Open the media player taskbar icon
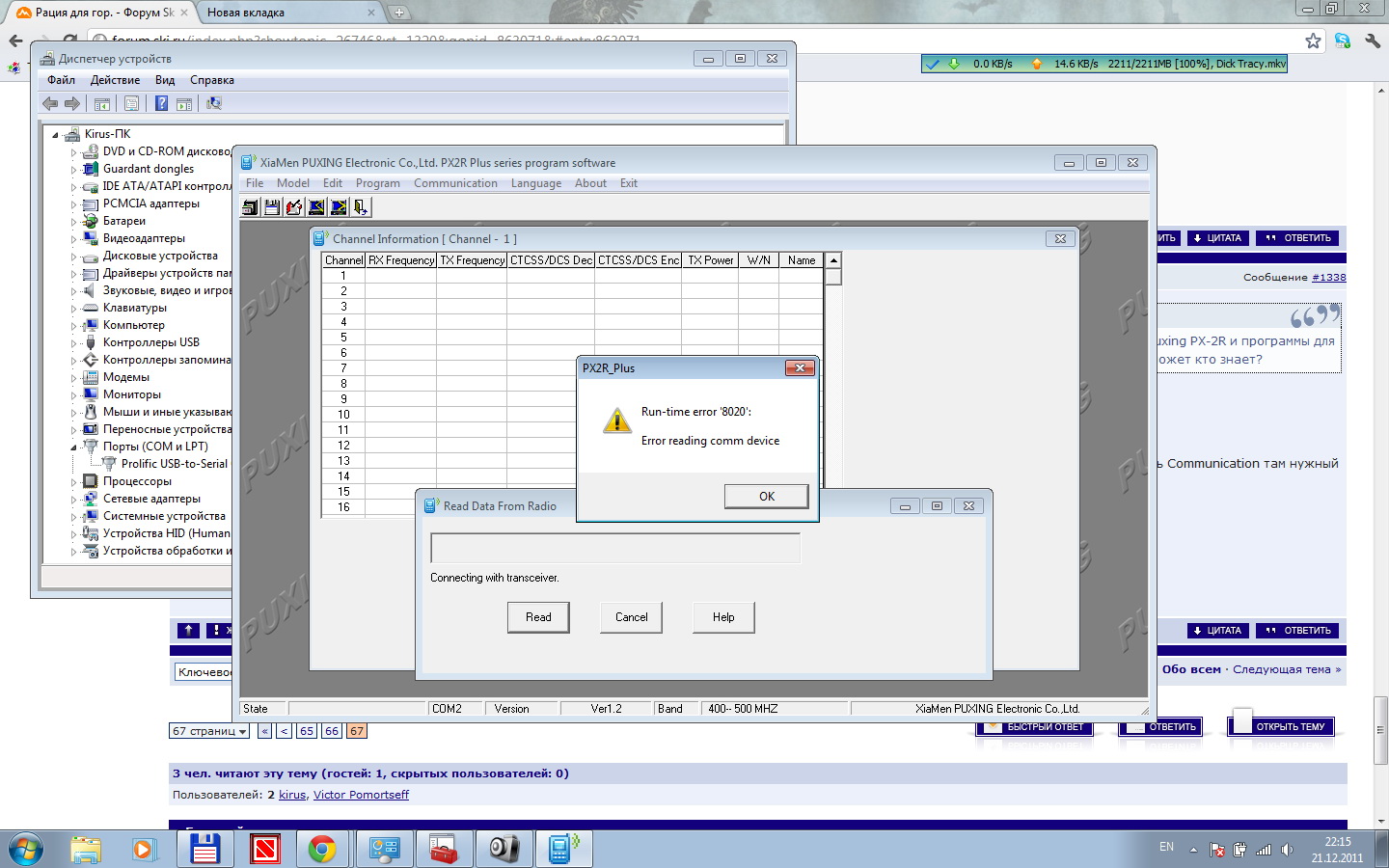 pyautogui.click(x=144, y=849)
